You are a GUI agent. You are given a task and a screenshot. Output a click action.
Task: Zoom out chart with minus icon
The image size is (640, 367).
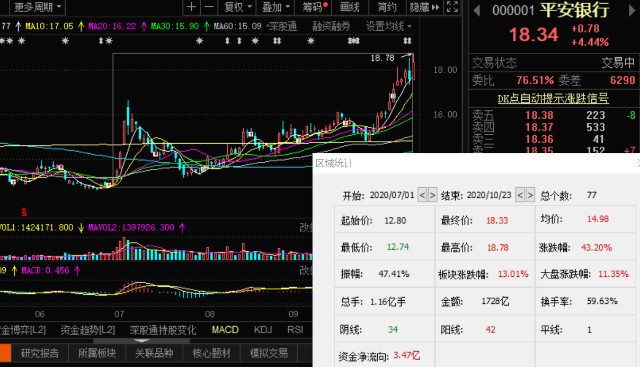[209, 7]
